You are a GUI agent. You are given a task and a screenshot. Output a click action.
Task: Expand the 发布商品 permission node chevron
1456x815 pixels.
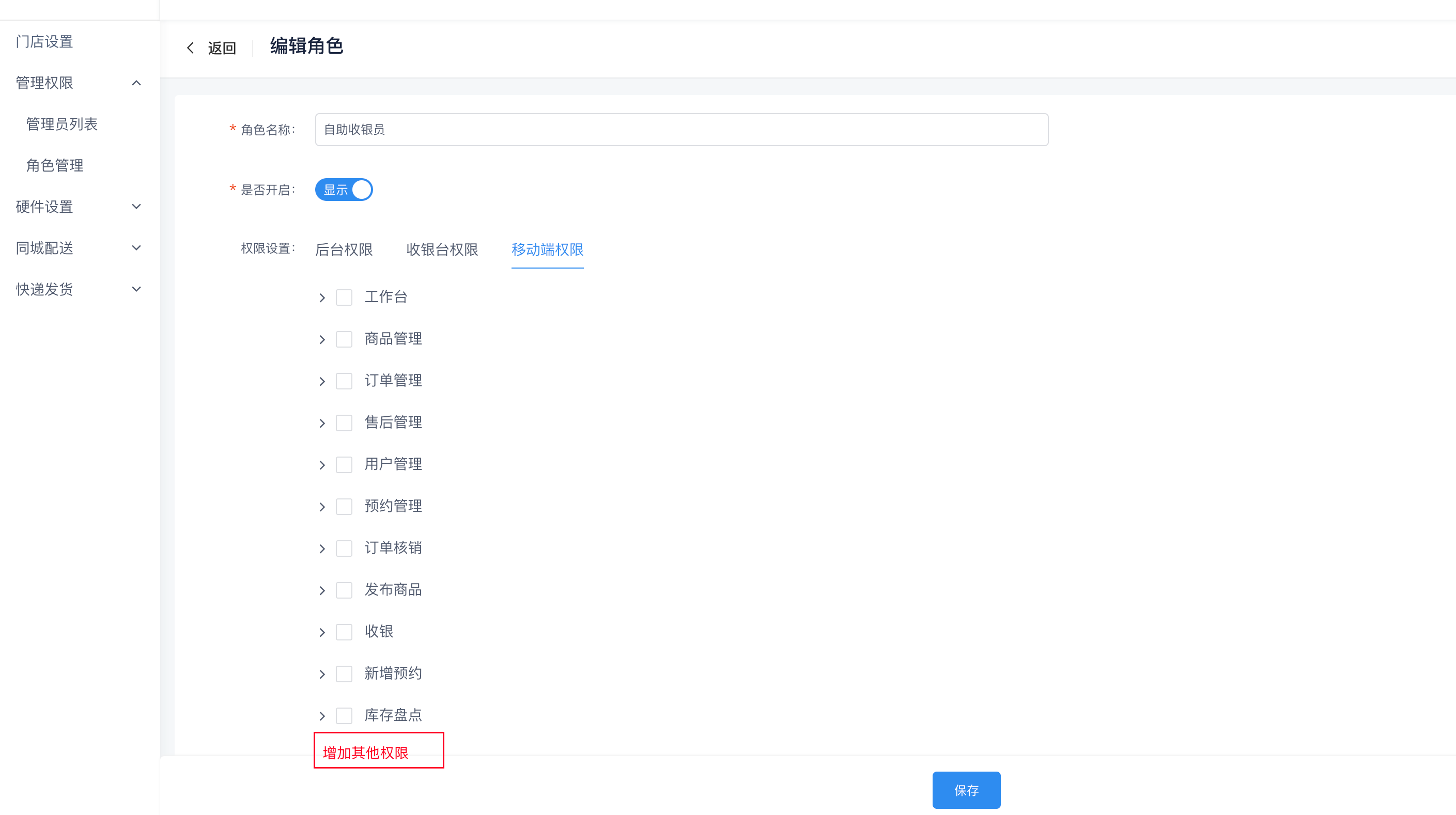coord(322,591)
